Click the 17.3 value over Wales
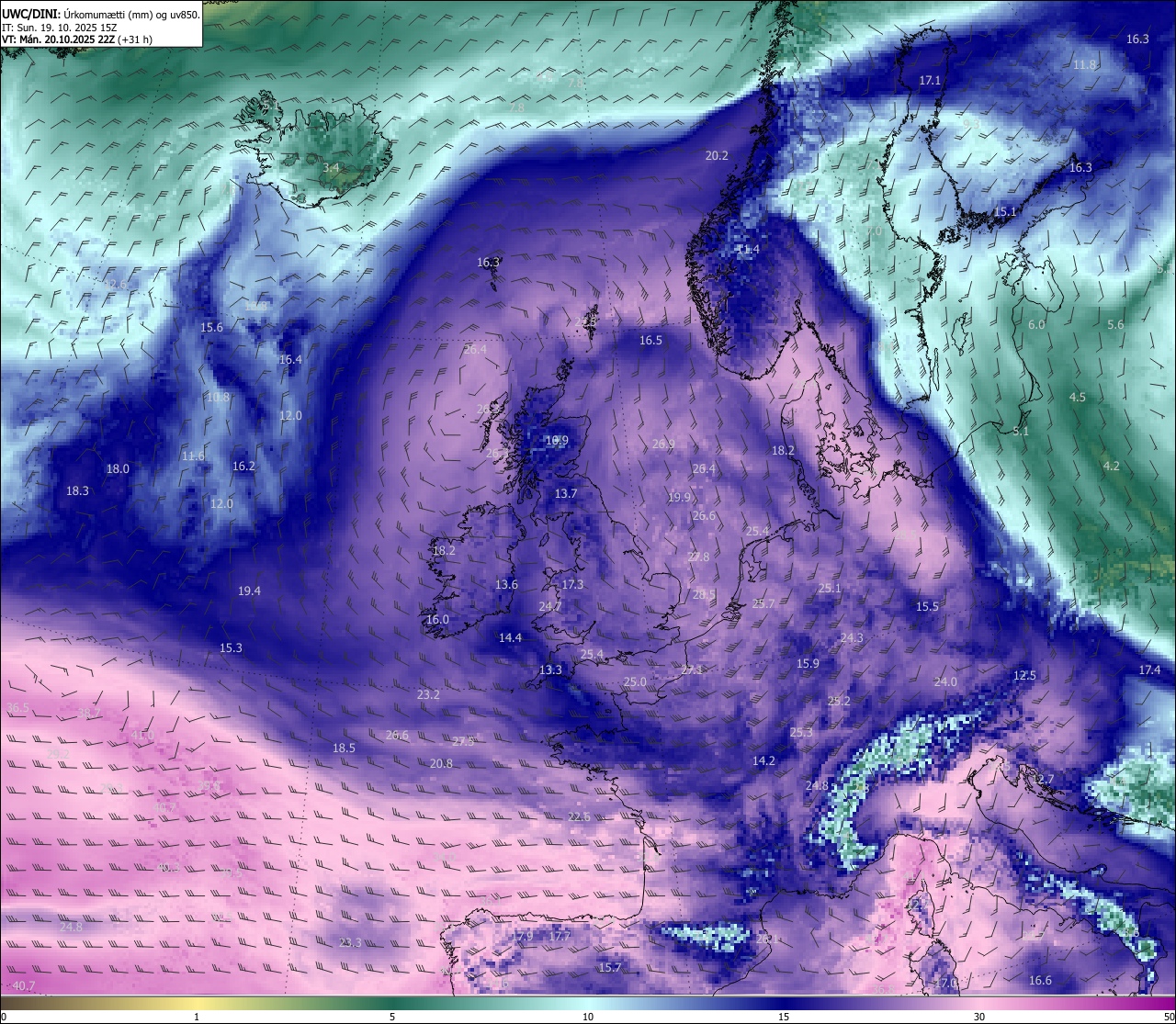 point(572,584)
